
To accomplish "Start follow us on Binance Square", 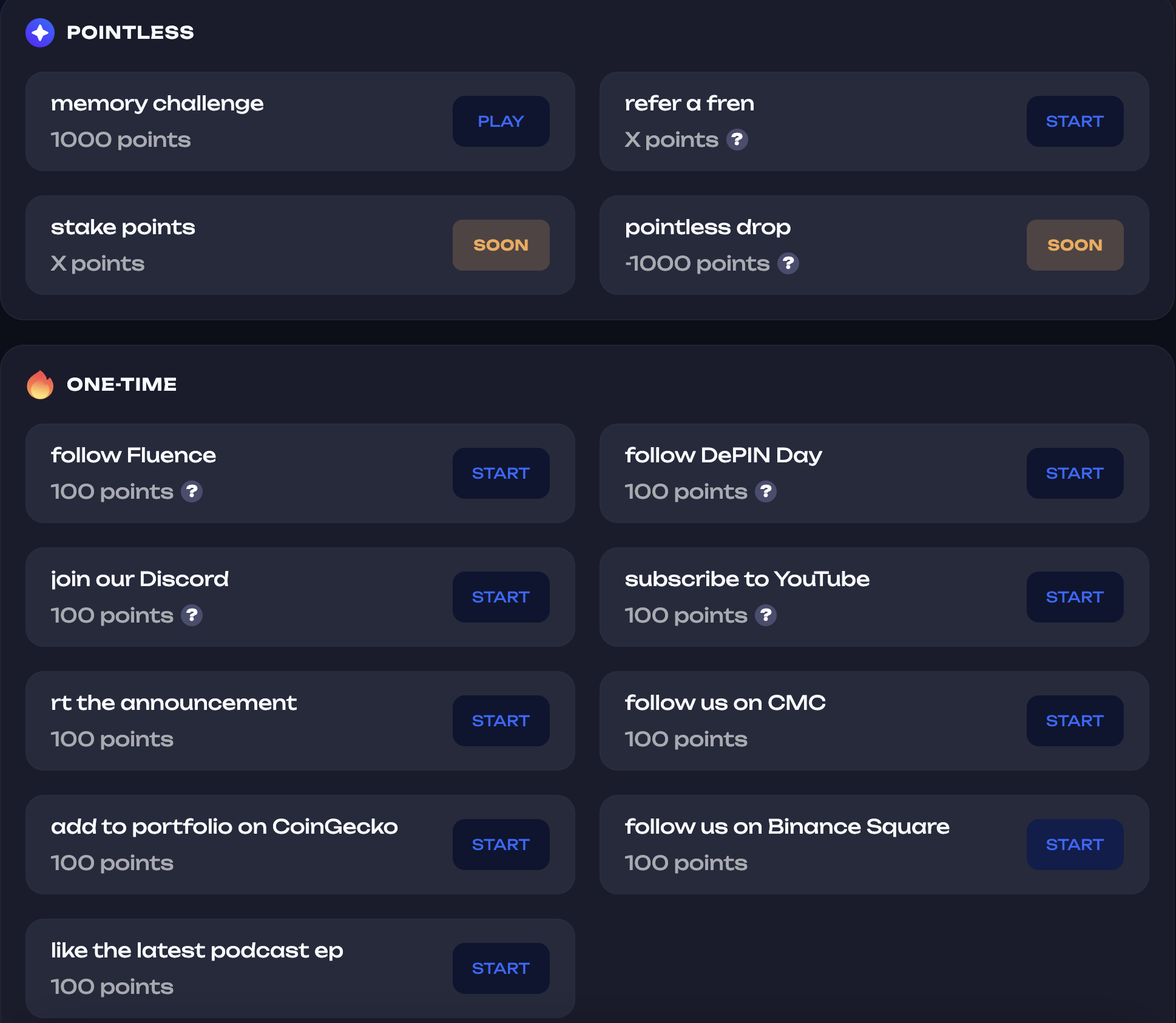I will [x=1075, y=845].
